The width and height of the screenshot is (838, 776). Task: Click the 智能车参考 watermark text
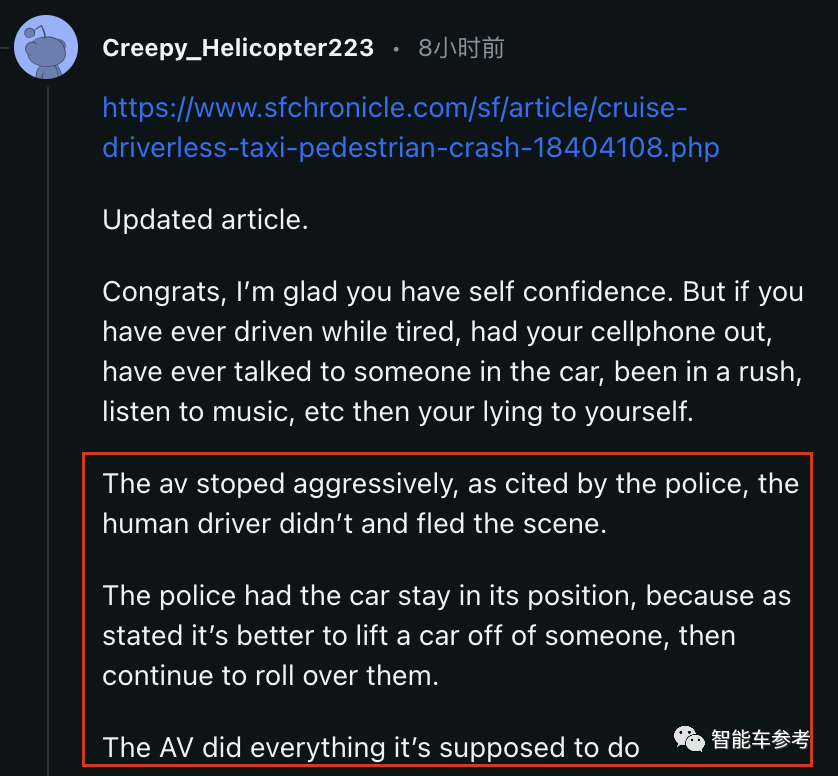760,740
